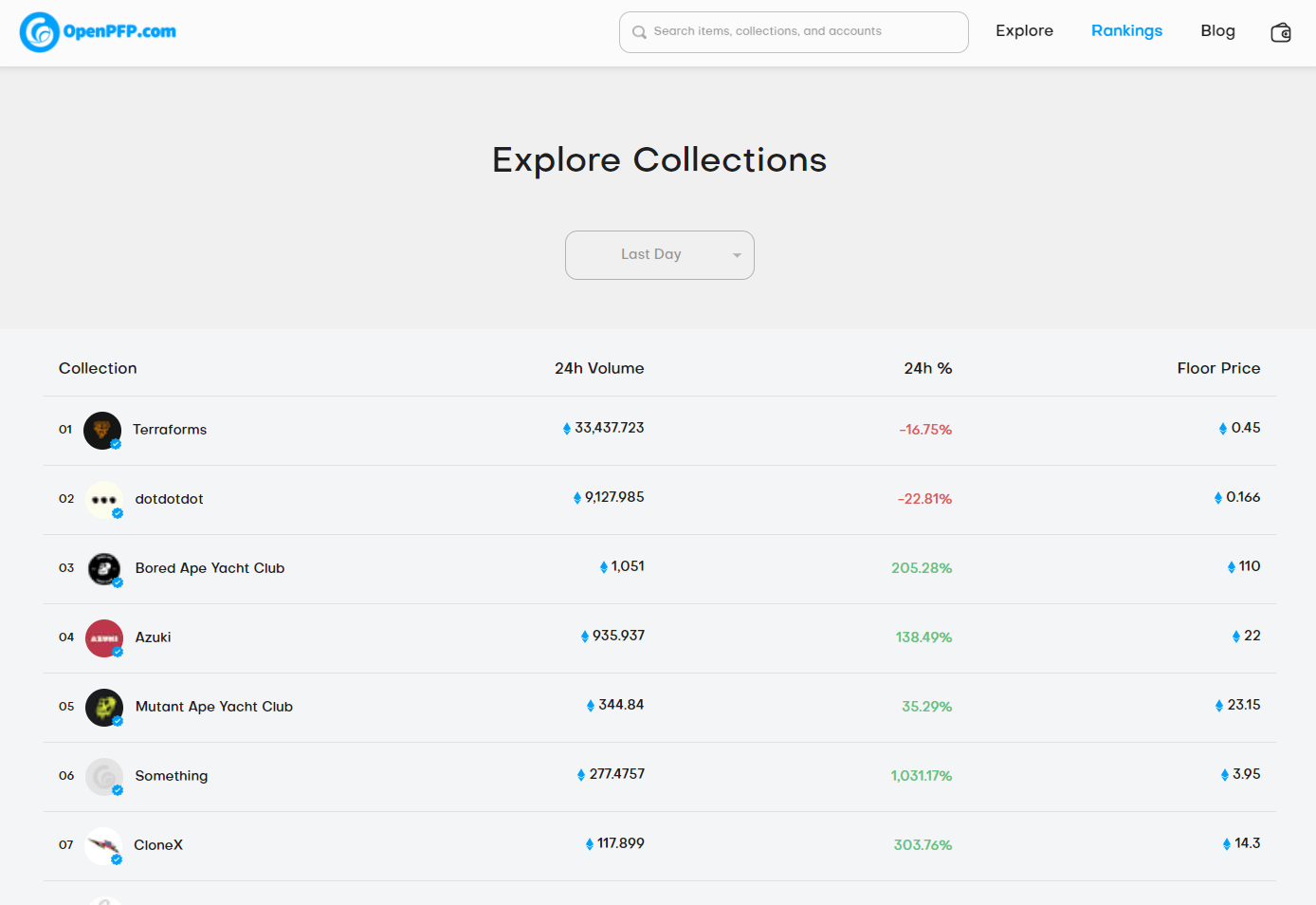Open the Azuki collection name link
1316x905 pixels.
tap(153, 637)
